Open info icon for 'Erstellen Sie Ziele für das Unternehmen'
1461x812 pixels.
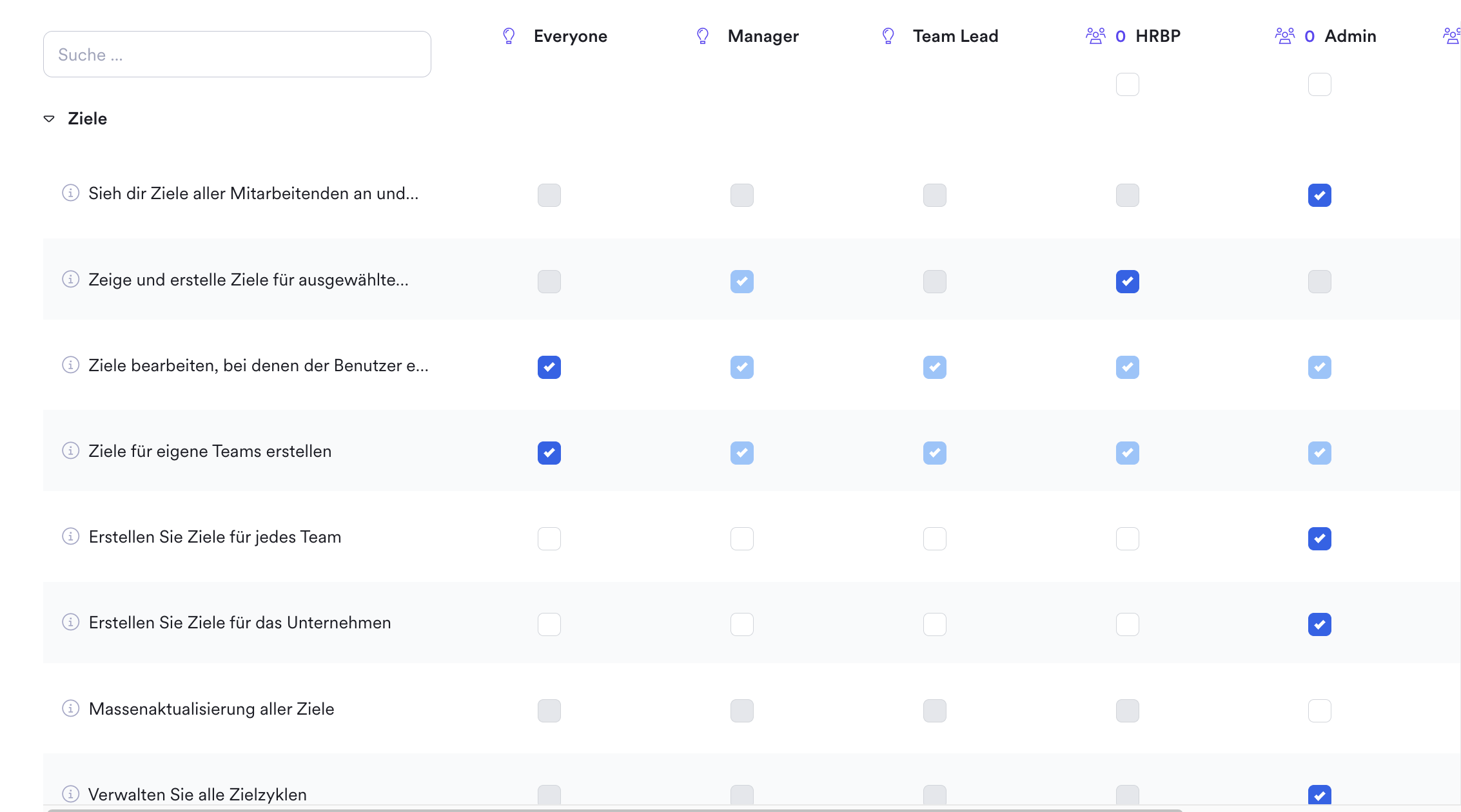click(x=70, y=622)
